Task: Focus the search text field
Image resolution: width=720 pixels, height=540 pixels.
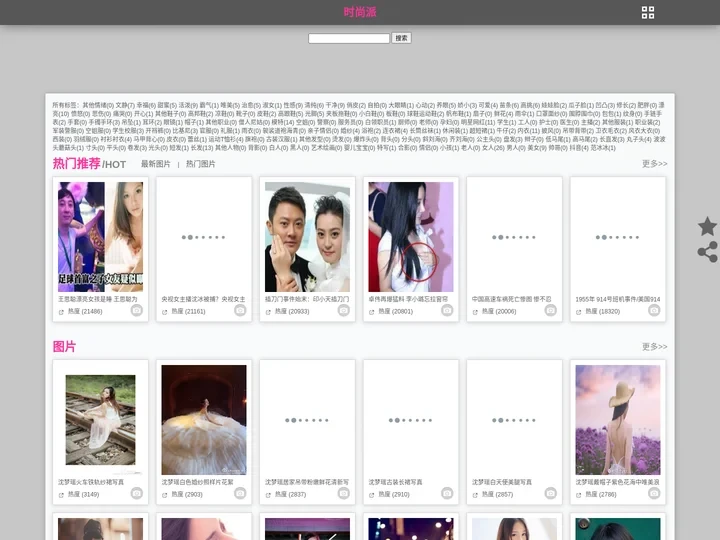Action: [349, 38]
